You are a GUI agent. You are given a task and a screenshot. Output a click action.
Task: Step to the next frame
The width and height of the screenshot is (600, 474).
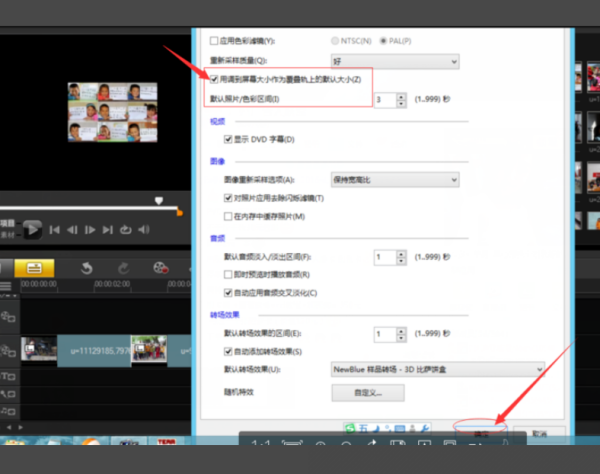90,230
